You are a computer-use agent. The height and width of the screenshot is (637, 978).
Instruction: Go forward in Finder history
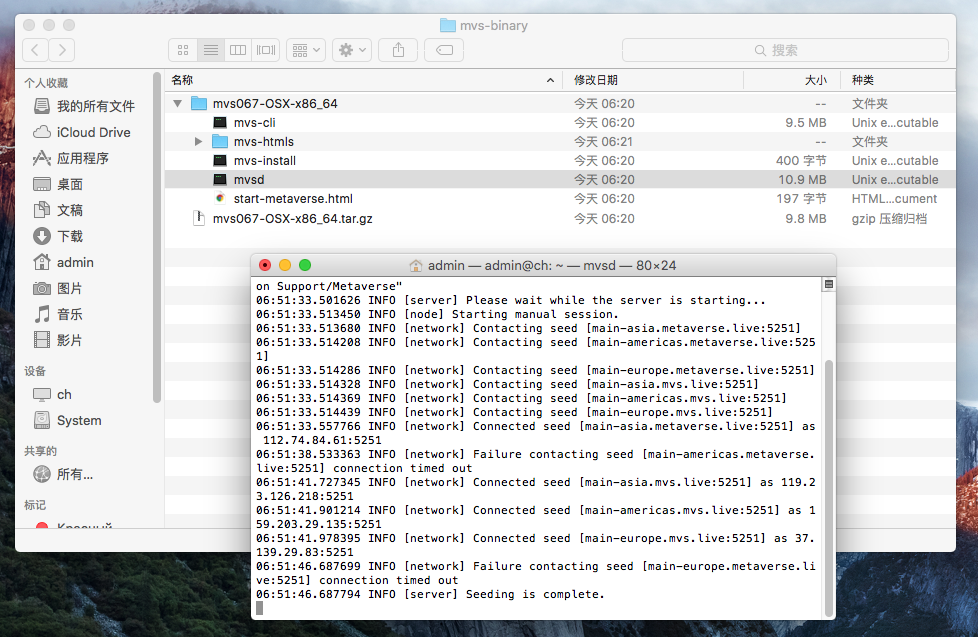click(62, 50)
